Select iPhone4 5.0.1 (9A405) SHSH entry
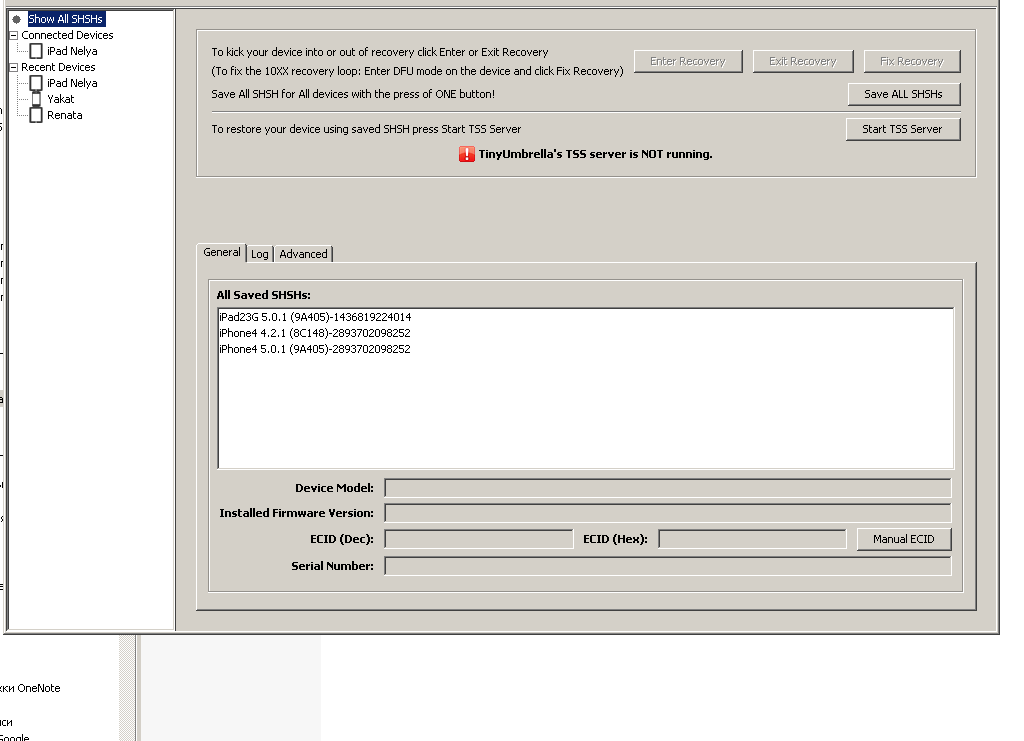Viewport: 1024px width, 741px height. point(315,349)
